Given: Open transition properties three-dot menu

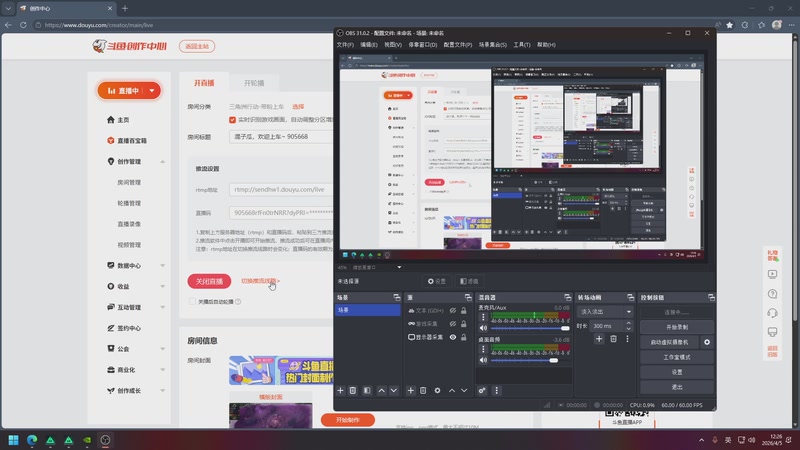Looking at the screenshot, I should point(628,339).
